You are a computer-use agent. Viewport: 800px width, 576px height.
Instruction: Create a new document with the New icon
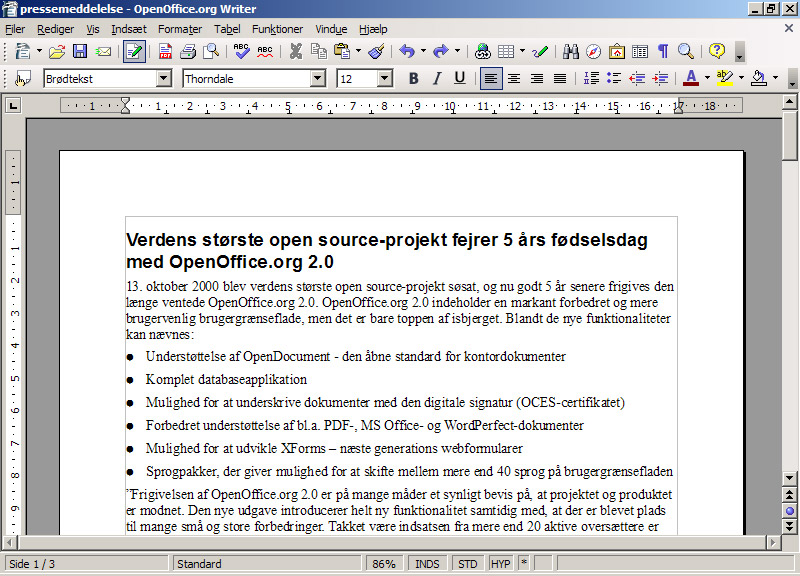(22, 52)
